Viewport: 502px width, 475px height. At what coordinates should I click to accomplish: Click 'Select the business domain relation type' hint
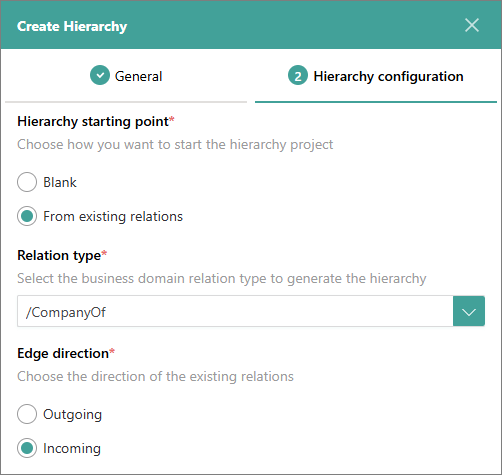click(x=222, y=279)
